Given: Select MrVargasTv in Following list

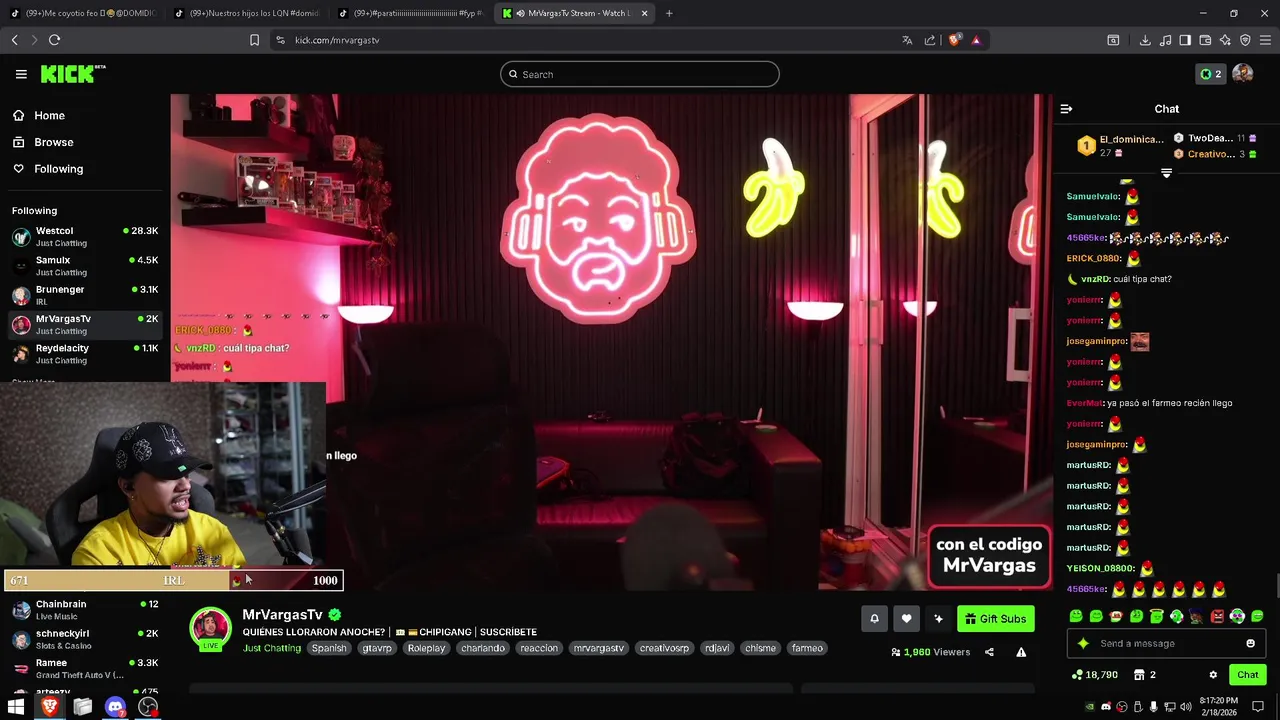Looking at the screenshot, I should 85,324.
